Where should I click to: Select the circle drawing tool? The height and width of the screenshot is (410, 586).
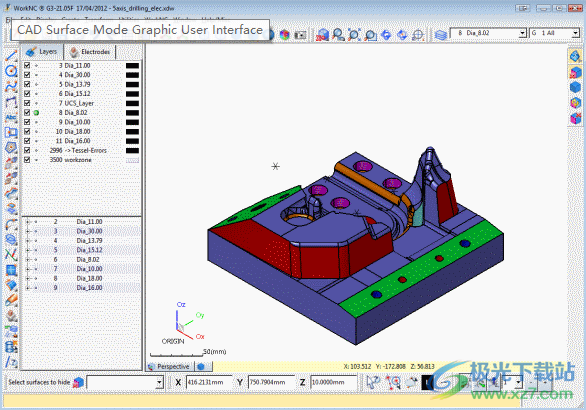pos(11,71)
